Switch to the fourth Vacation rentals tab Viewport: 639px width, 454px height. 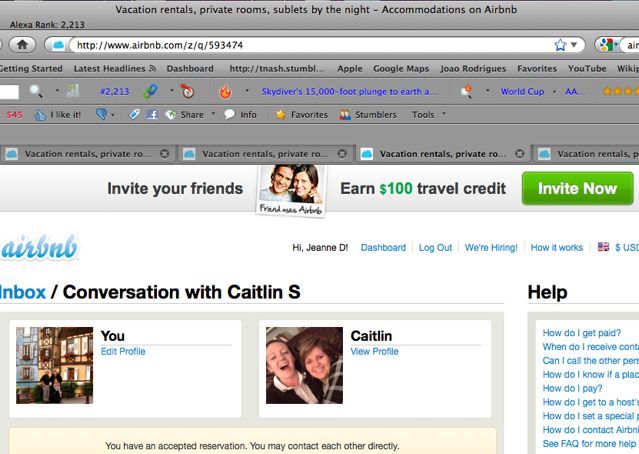click(586, 154)
